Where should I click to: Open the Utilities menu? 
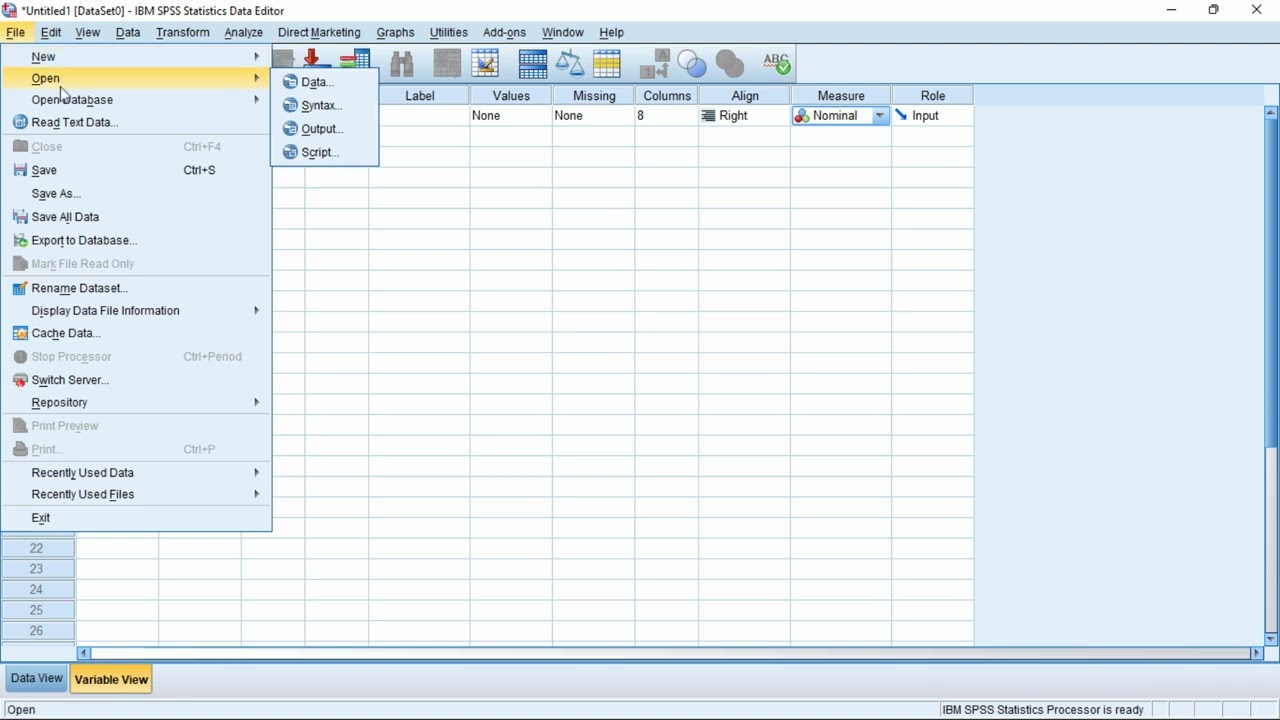tap(448, 32)
